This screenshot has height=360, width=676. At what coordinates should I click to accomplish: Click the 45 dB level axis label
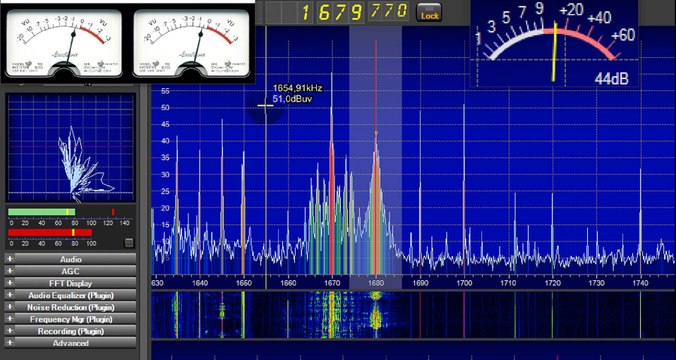(x=165, y=124)
